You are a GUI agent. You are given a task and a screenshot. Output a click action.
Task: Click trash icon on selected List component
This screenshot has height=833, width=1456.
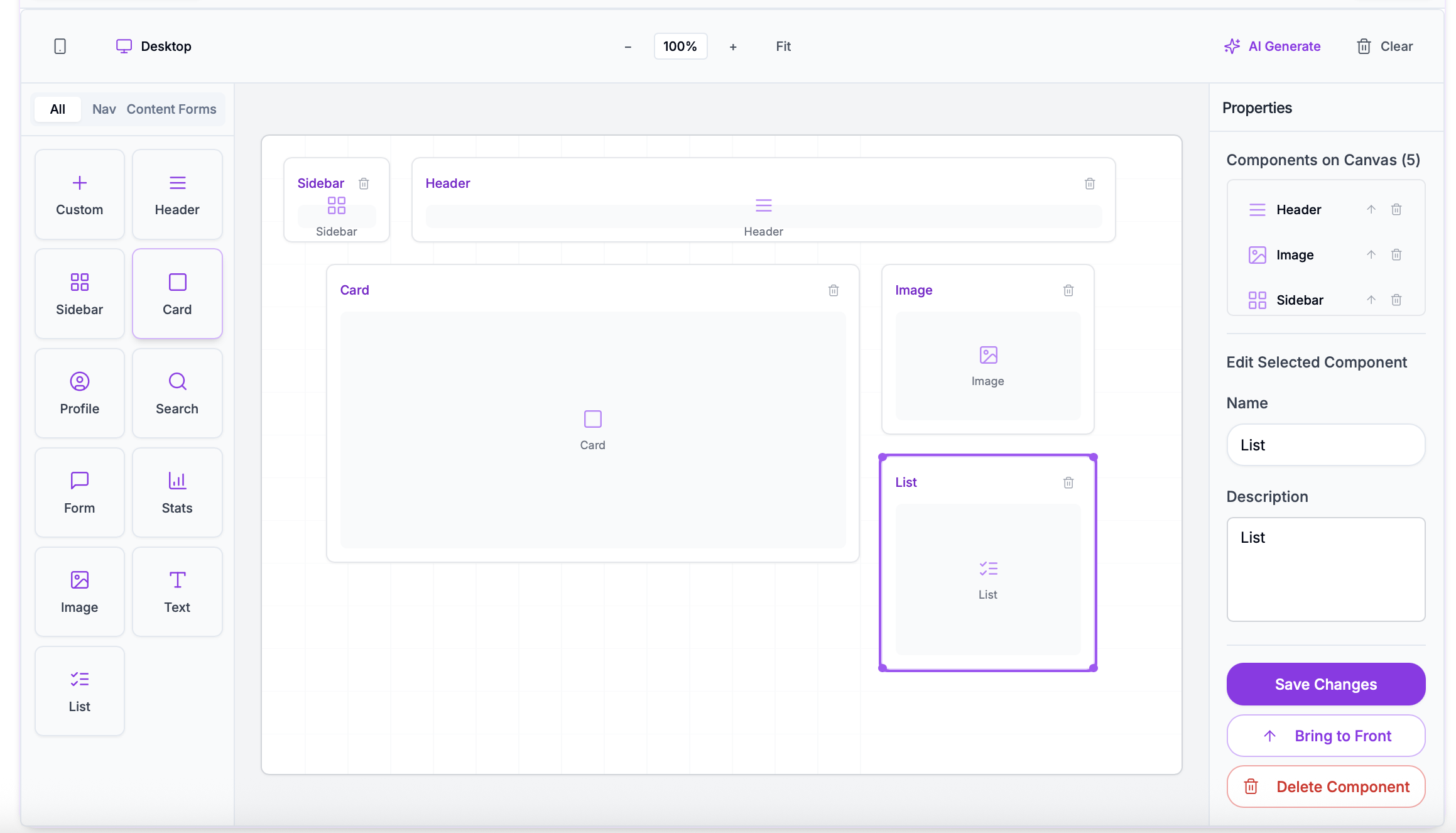click(x=1068, y=482)
